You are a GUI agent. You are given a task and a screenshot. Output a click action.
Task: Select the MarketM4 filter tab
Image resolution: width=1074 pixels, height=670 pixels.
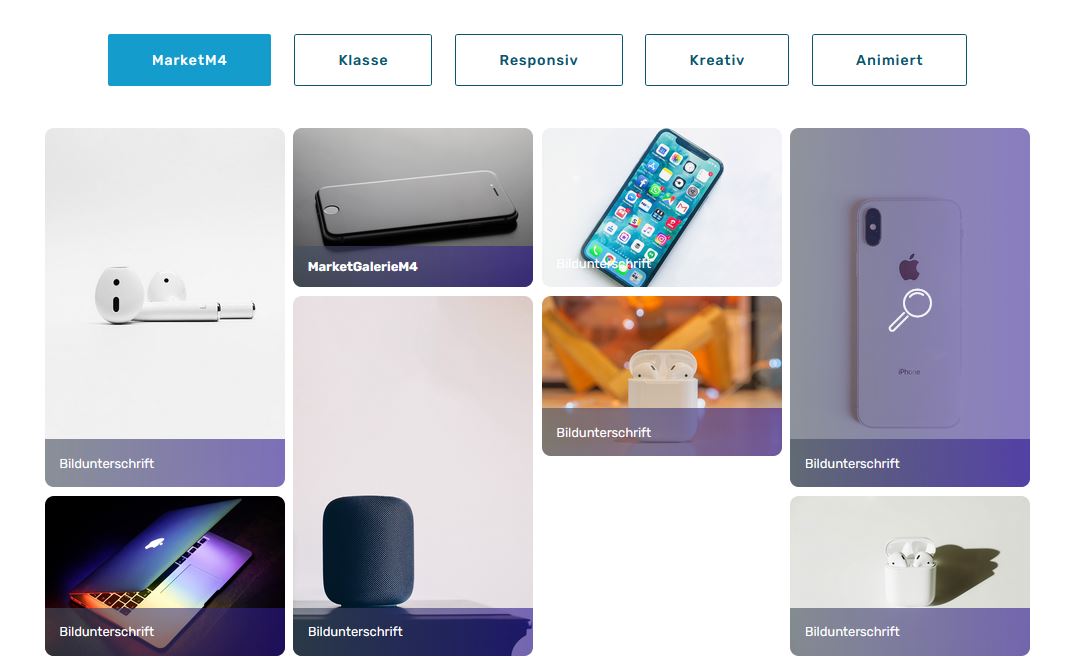(x=189, y=60)
